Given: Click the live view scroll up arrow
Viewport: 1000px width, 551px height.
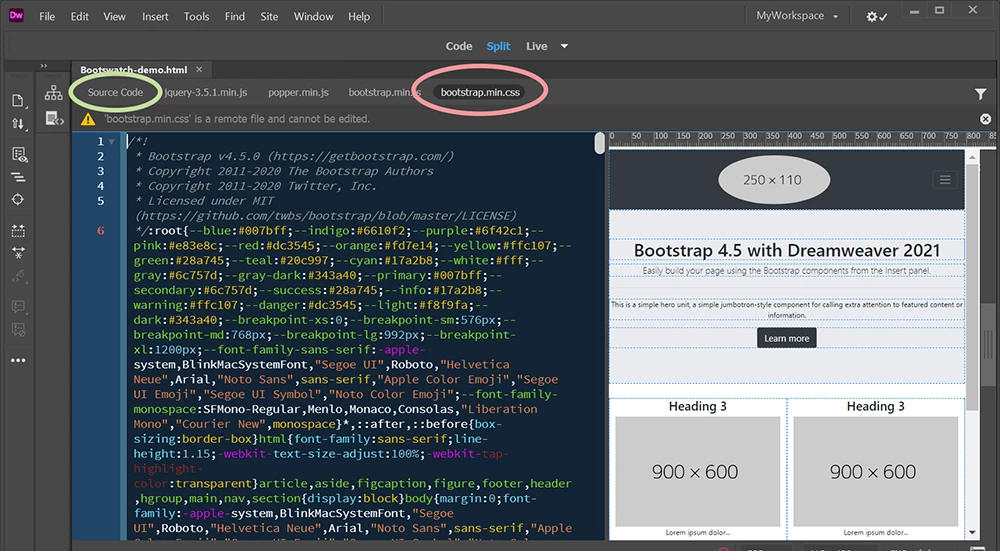Looking at the screenshot, I should [972, 156].
